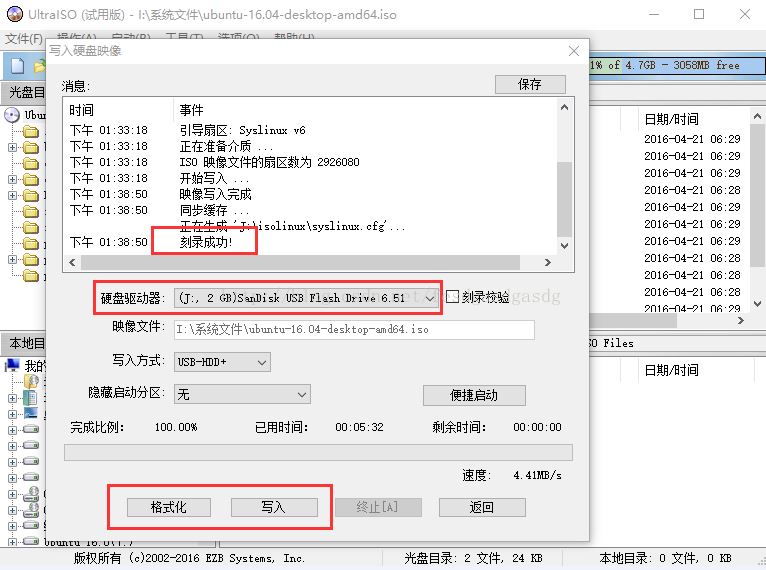The height and width of the screenshot is (570, 766).
Task: Open the 写入方式 USB-HDD+ dropdown
Action: tap(262, 362)
